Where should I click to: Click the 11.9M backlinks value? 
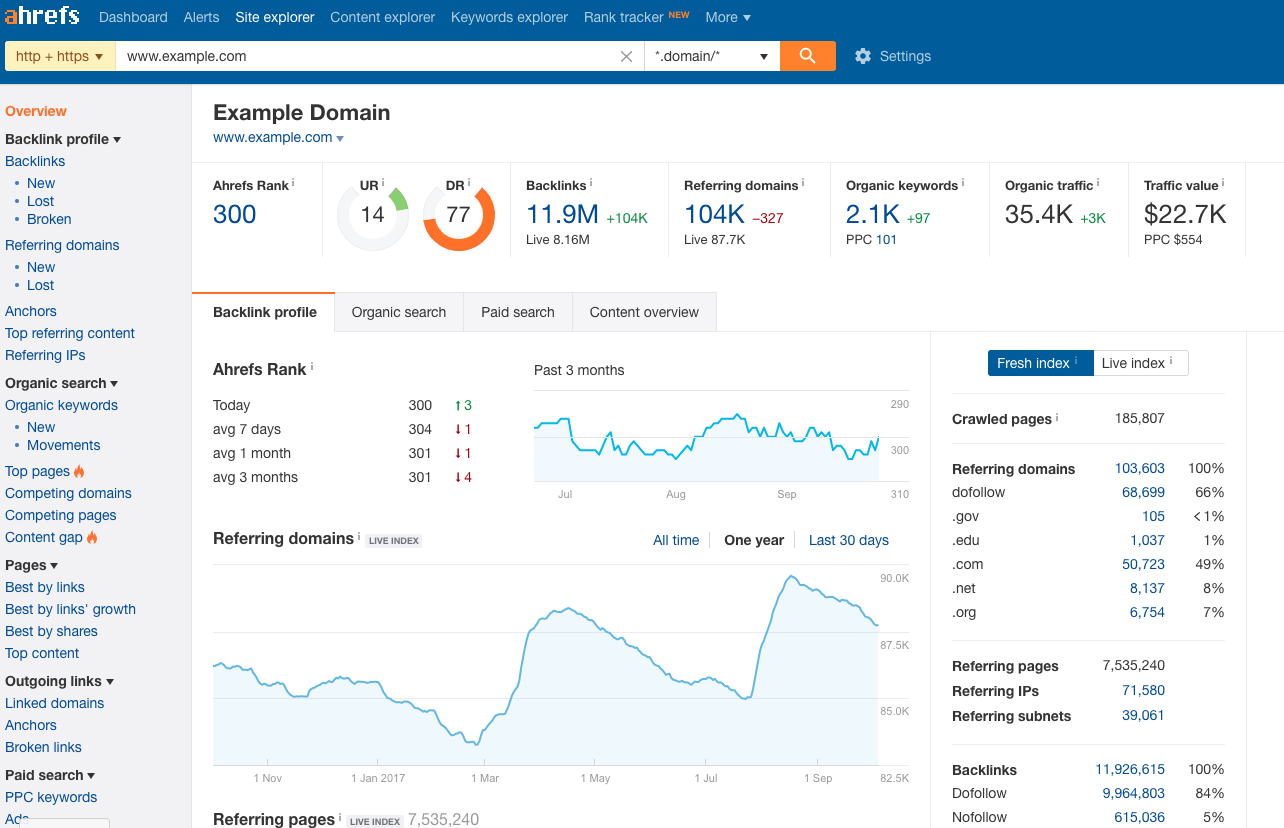pyautogui.click(x=562, y=214)
